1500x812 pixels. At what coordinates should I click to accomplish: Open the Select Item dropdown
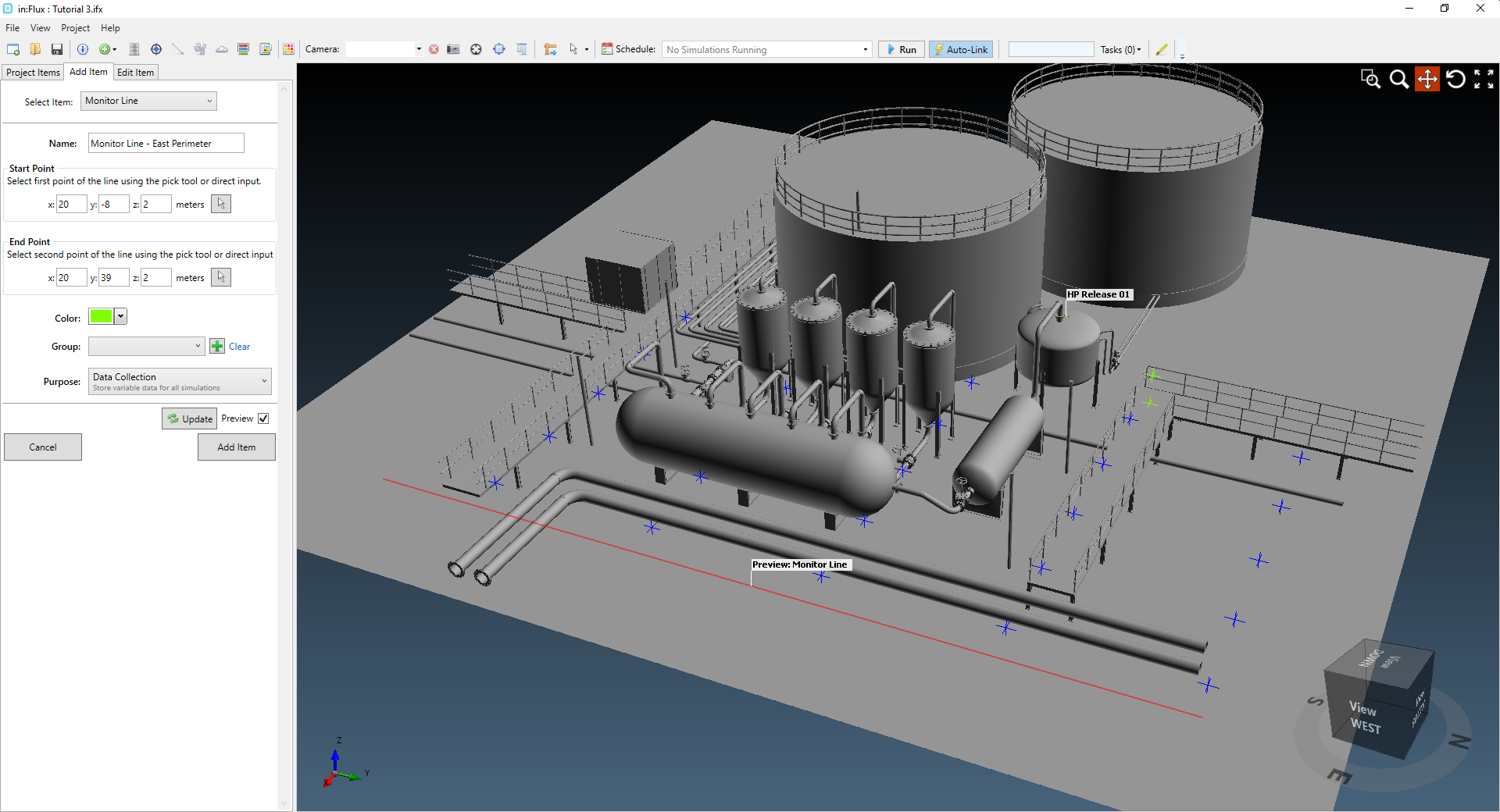148,101
